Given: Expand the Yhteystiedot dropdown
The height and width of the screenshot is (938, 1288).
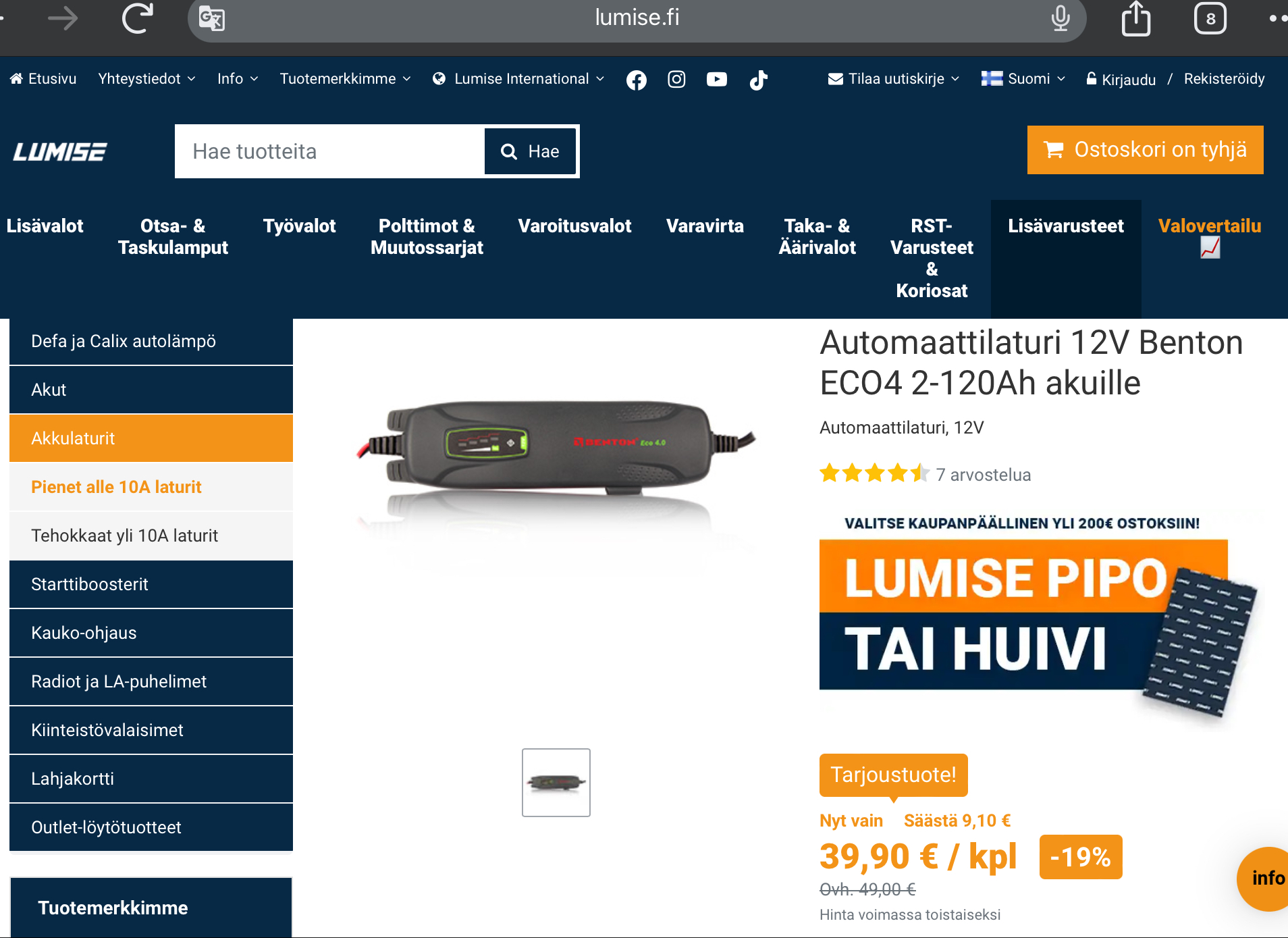Looking at the screenshot, I should tap(146, 79).
